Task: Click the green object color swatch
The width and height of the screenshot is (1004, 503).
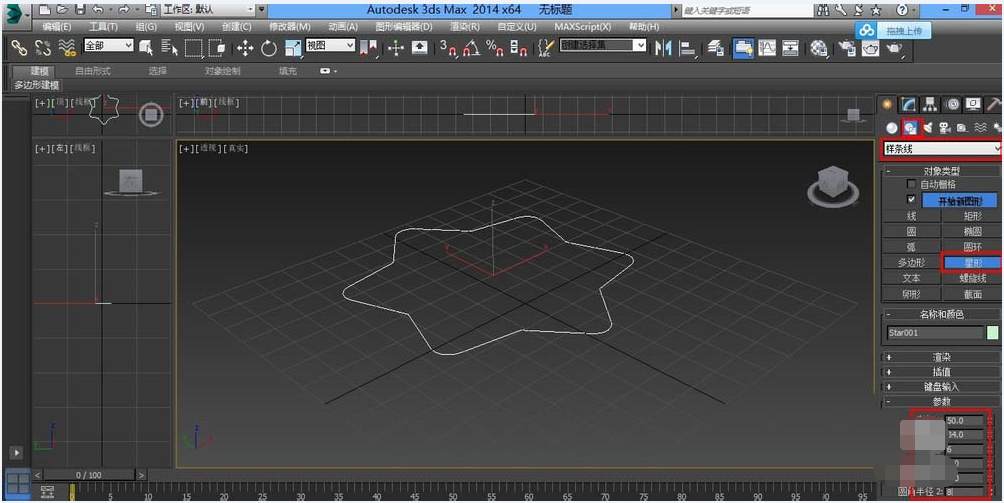Action: click(992, 333)
